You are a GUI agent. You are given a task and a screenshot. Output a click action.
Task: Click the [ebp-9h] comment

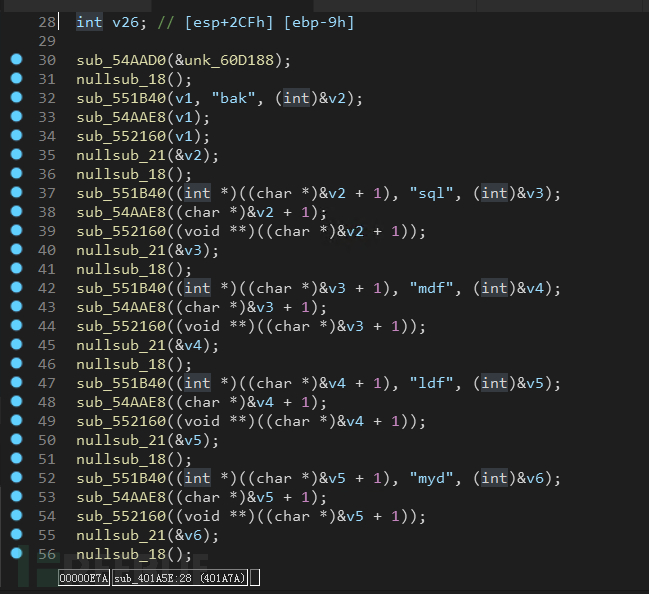click(x=319, y=22)
